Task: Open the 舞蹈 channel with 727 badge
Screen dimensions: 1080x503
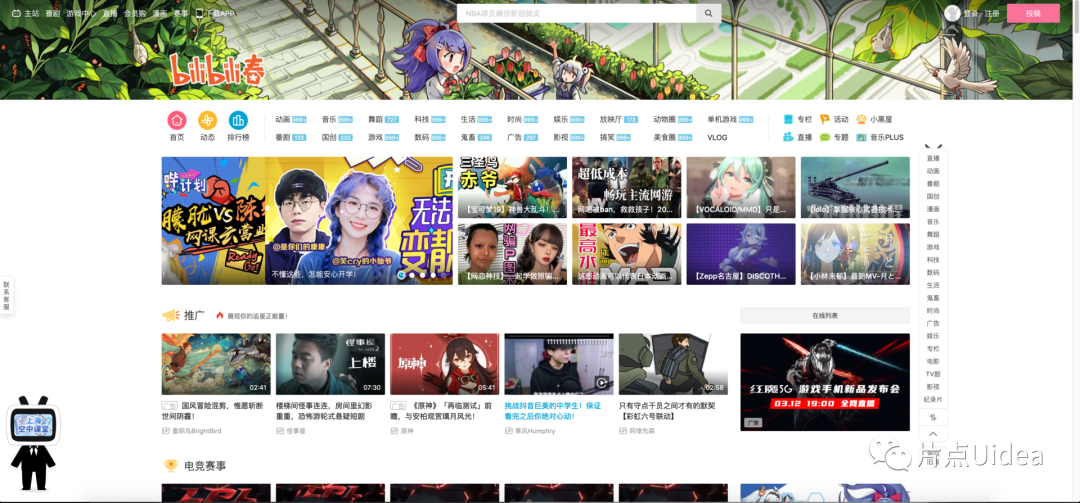Action: pos(383,119)
